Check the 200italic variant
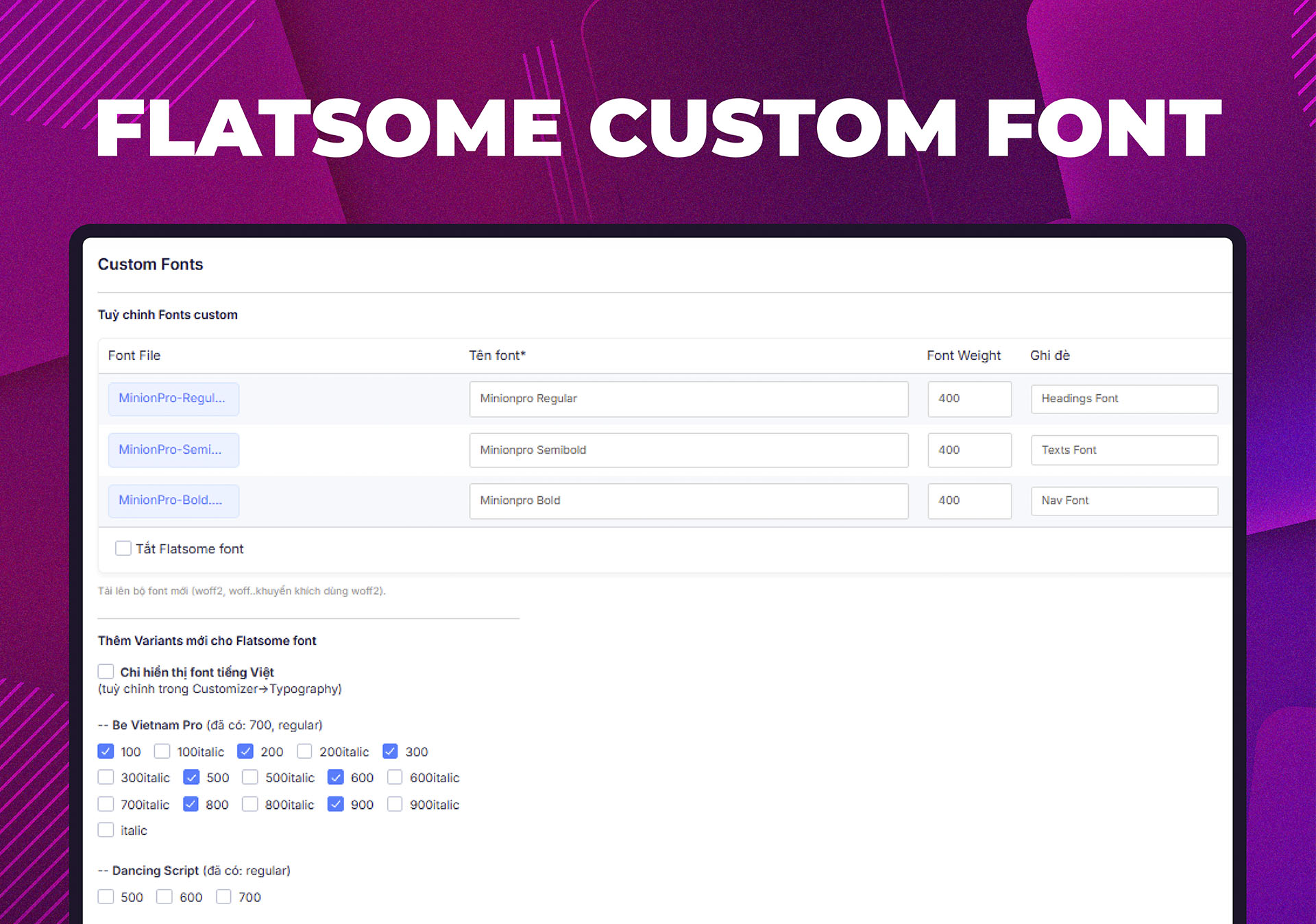The image size is (1316, 924). point(304,751)
